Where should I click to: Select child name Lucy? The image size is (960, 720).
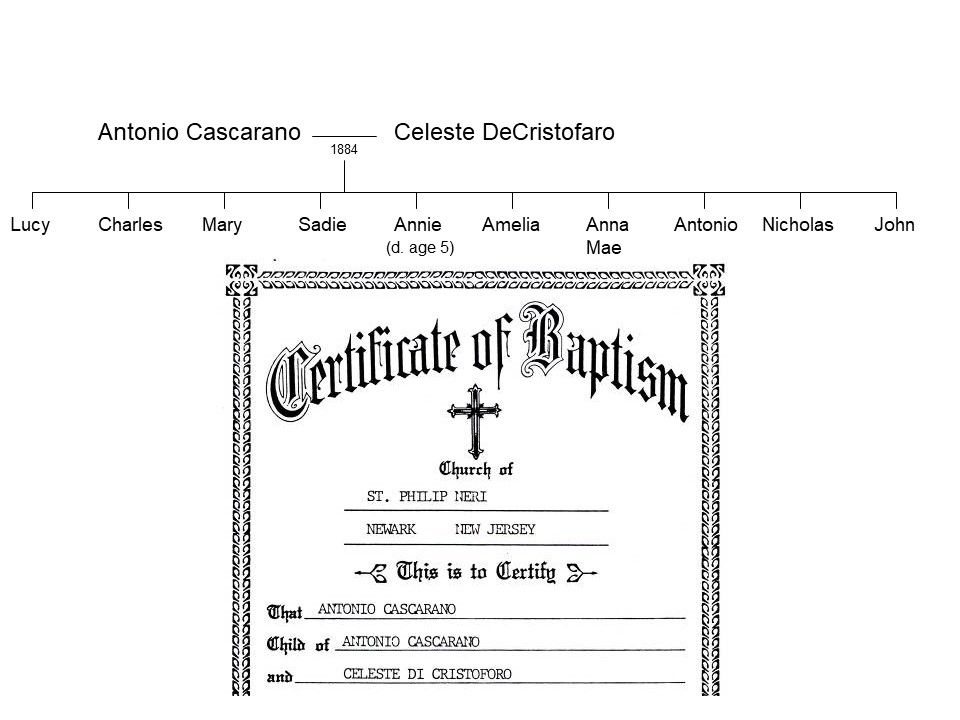coord(30,225)
